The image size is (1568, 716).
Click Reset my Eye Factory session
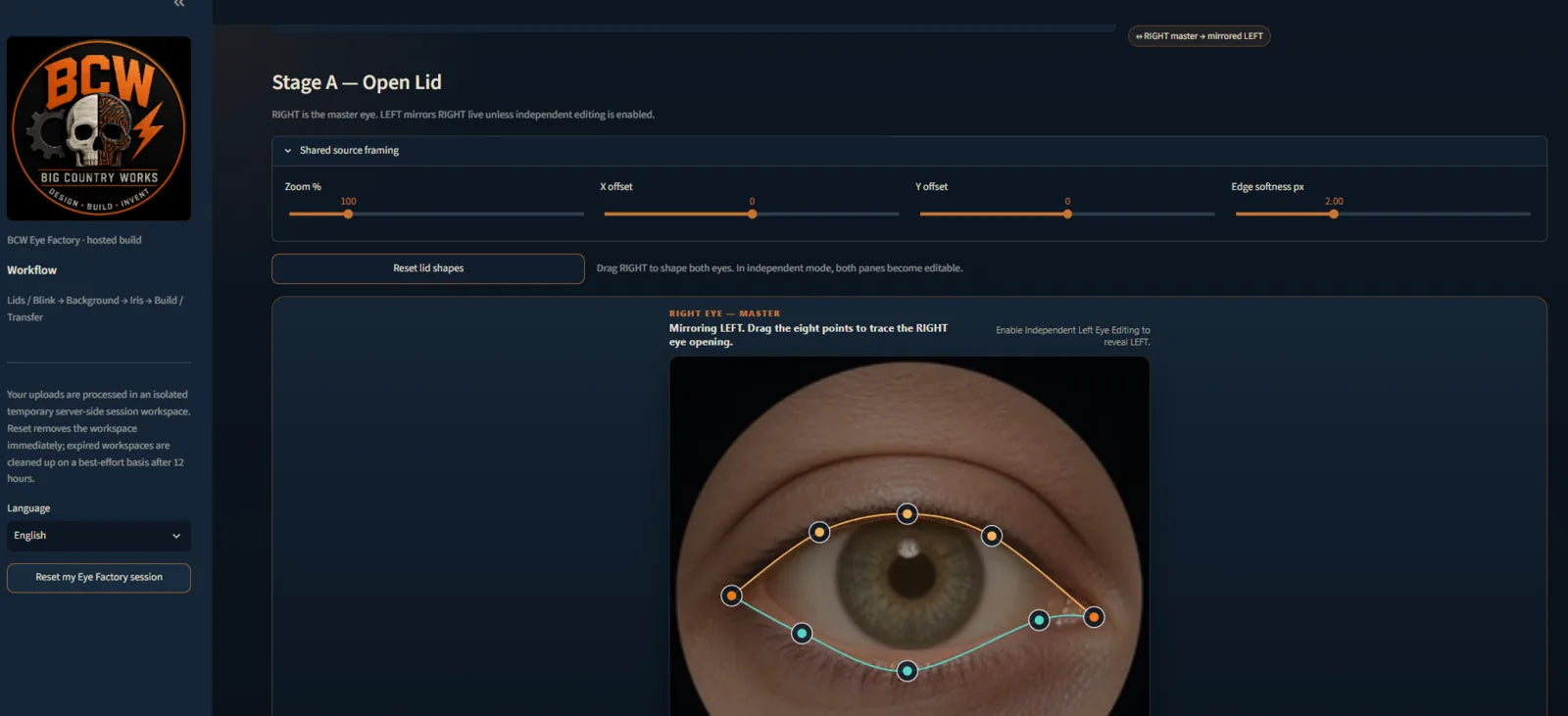tap(99, 578)
